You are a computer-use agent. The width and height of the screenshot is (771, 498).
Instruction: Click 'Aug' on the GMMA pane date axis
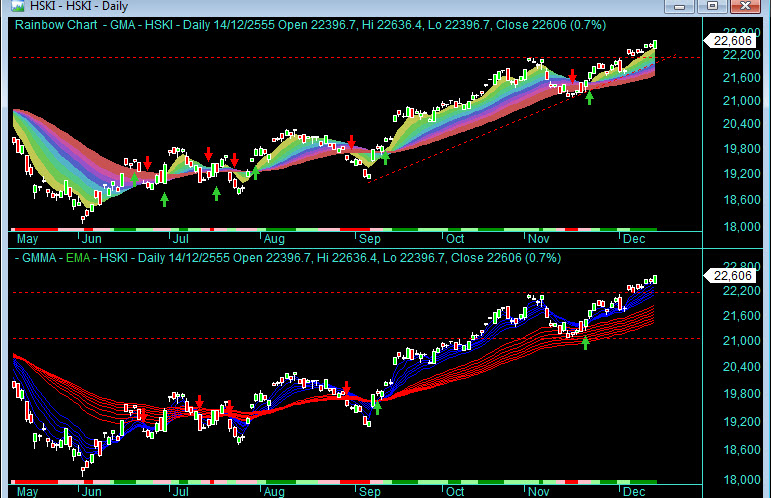click(x=274, y=492)
